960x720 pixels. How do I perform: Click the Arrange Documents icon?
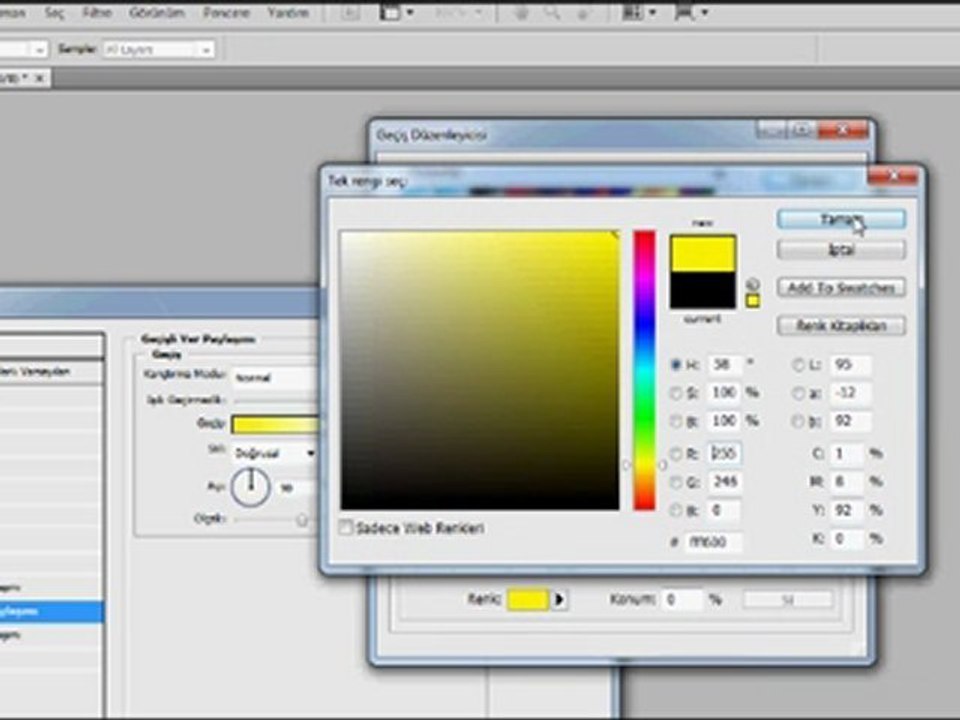[x=633, y=12]
